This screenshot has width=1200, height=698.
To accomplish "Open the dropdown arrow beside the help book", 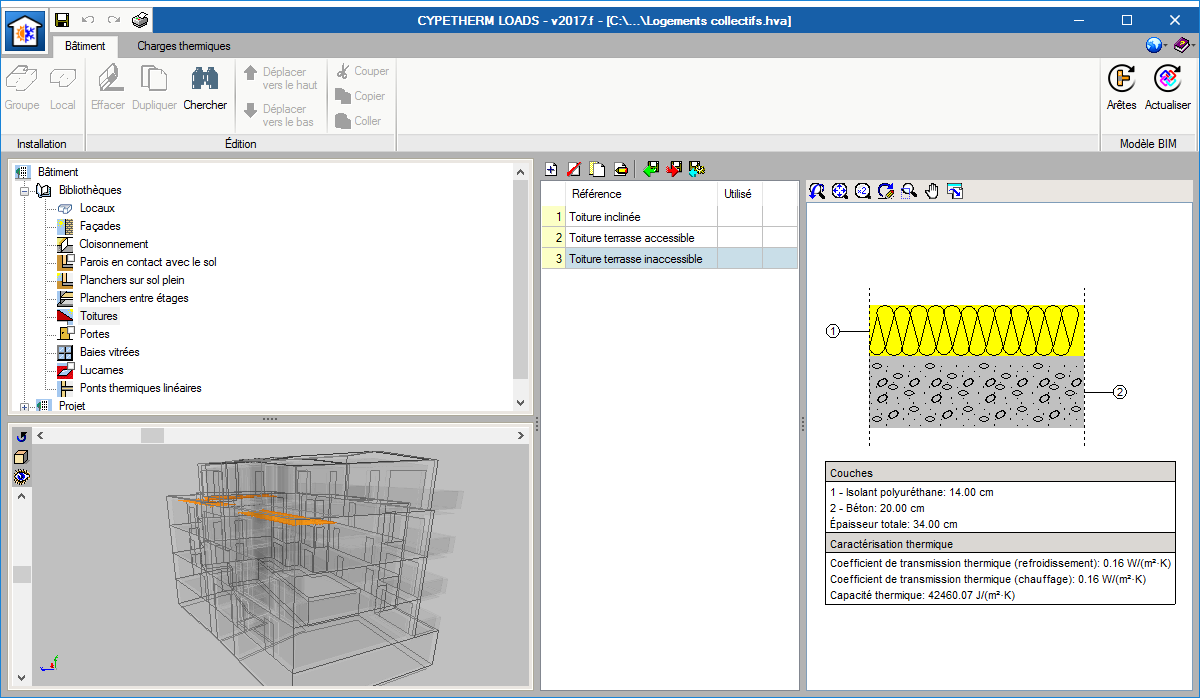I will click(x=1192, y=46).
